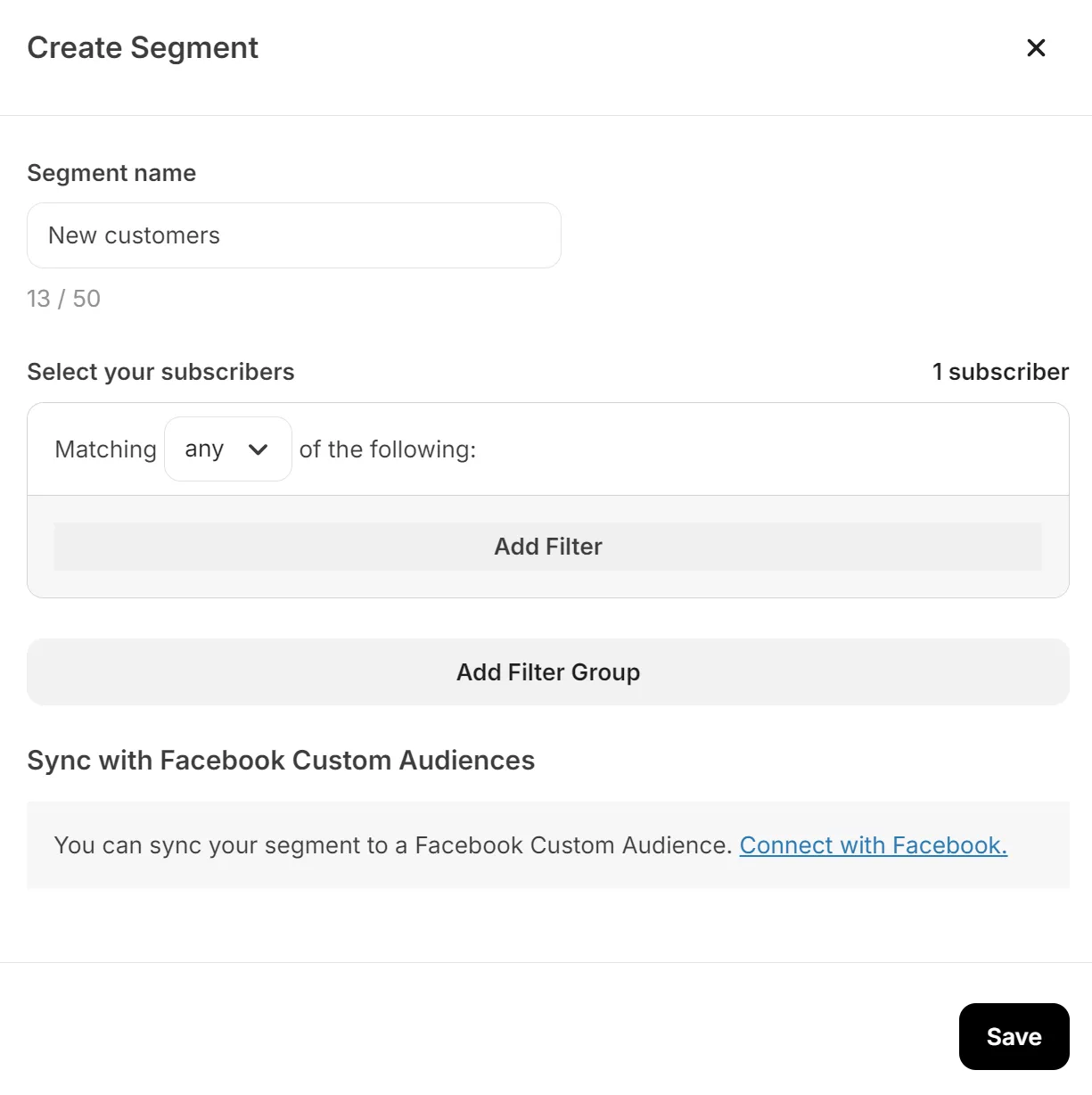Click the "1 subscriber" count
This screenshot has width=1092, height=1095.
pos(1000,372)
